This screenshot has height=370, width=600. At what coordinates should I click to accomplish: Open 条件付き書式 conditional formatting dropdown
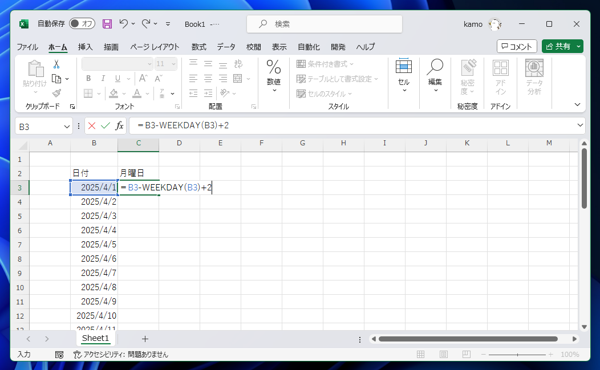point(325,64)
